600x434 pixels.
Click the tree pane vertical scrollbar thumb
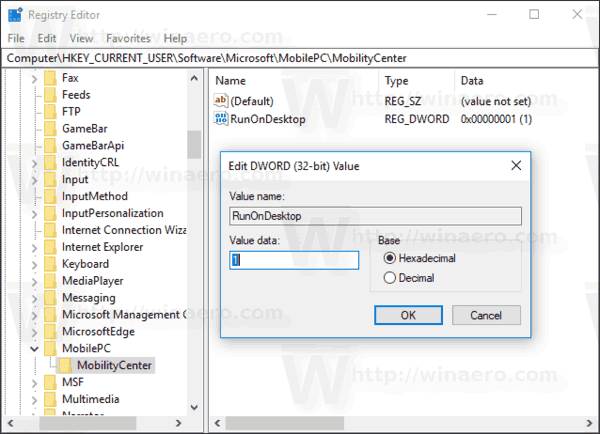pos(194,144)
